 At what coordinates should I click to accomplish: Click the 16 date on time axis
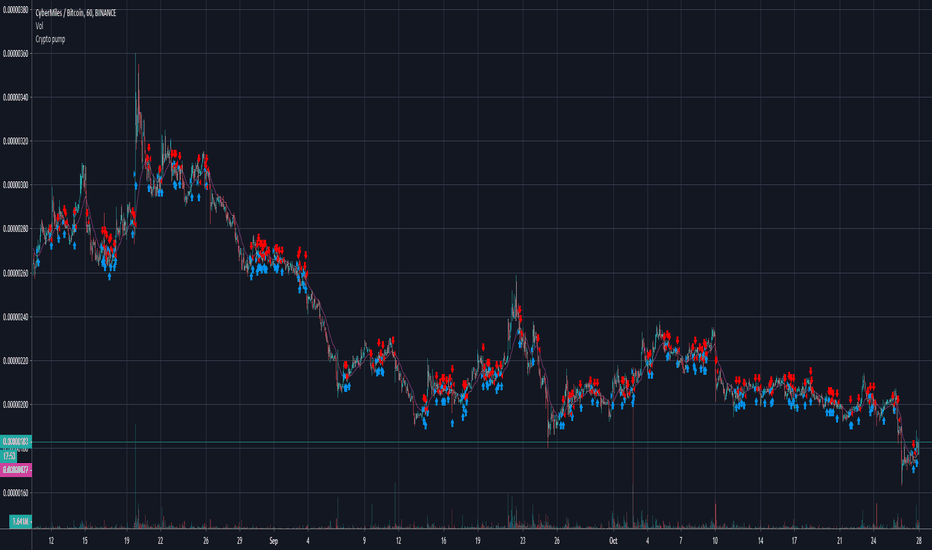[443, 541]
